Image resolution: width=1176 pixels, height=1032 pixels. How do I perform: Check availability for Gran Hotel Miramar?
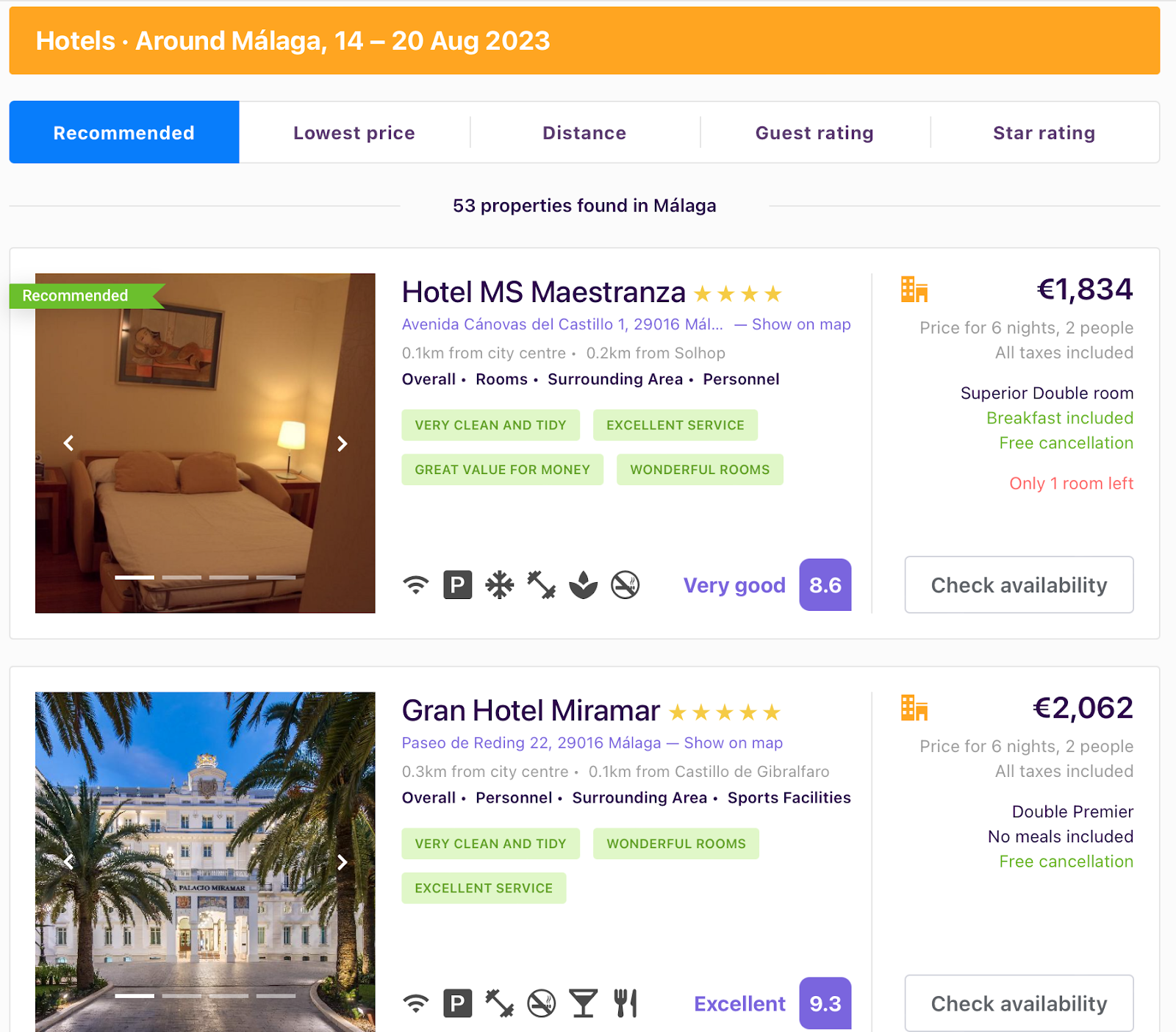pos(1019,1003)
